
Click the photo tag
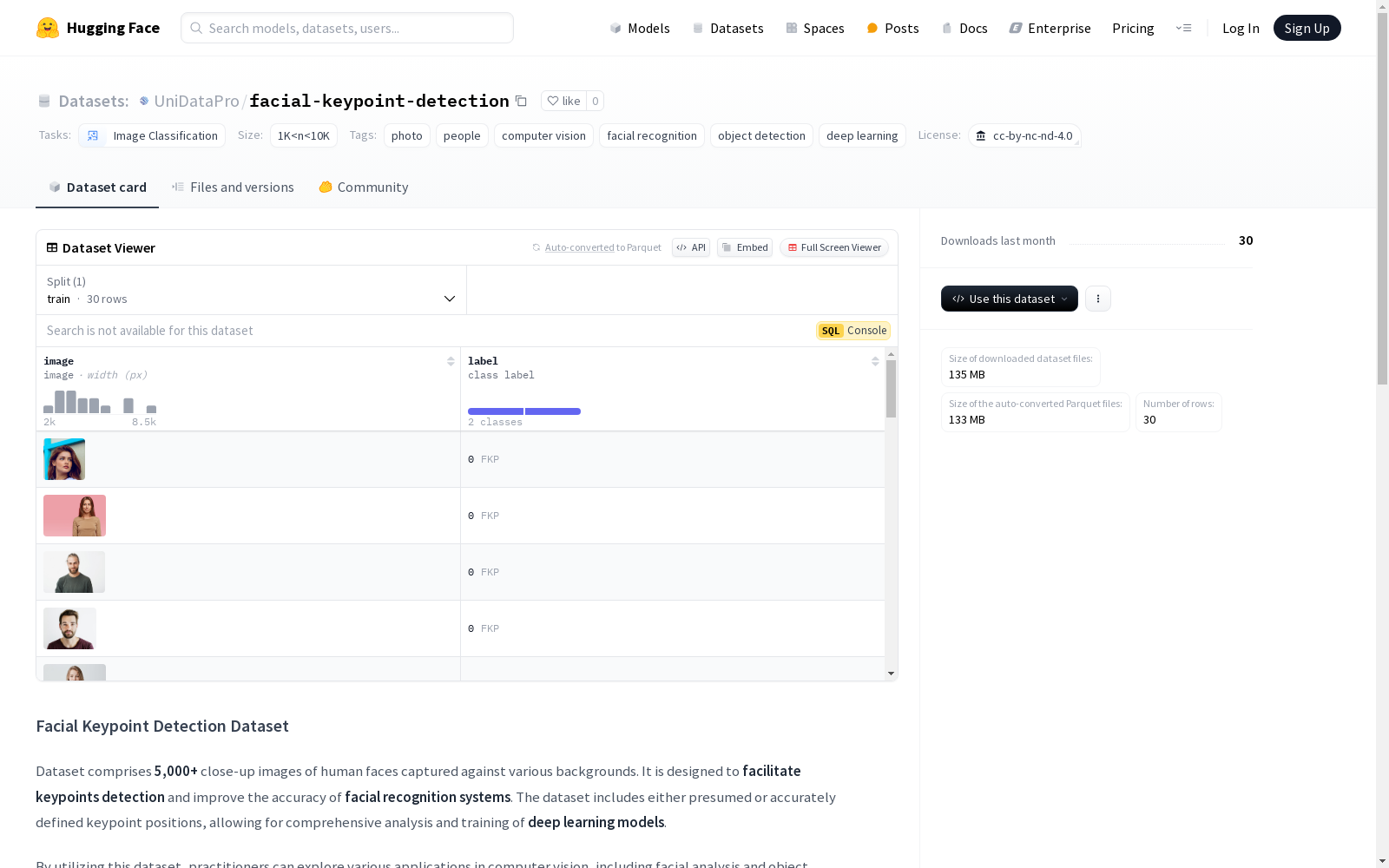coord(407,135)
